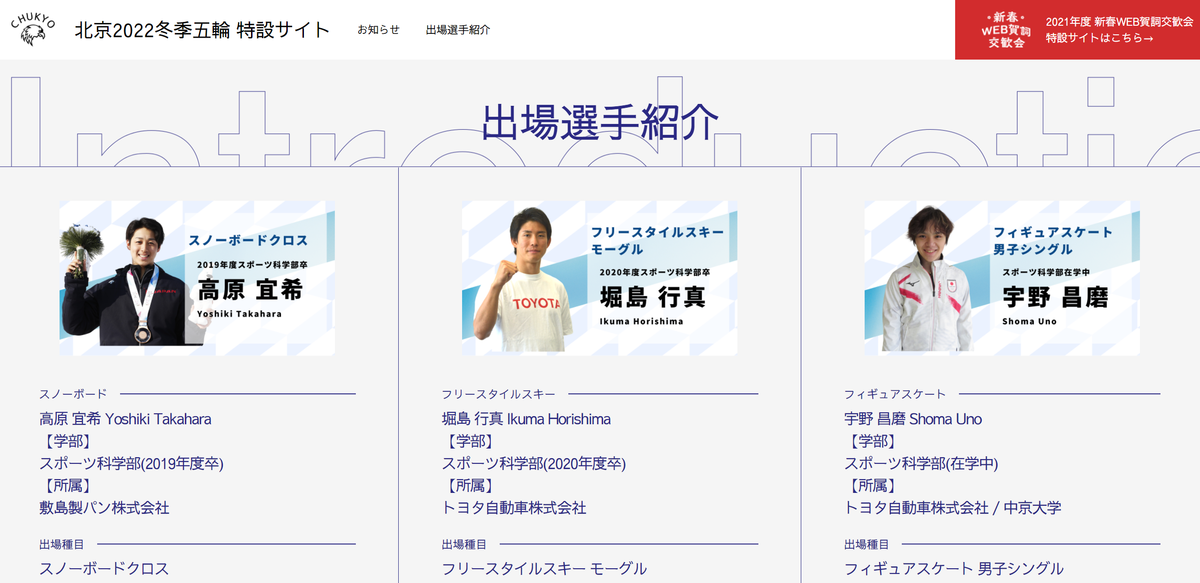Click the フィギュアスケート category label
This screenshot has height=583, width=1200.
tap(895, 394)
